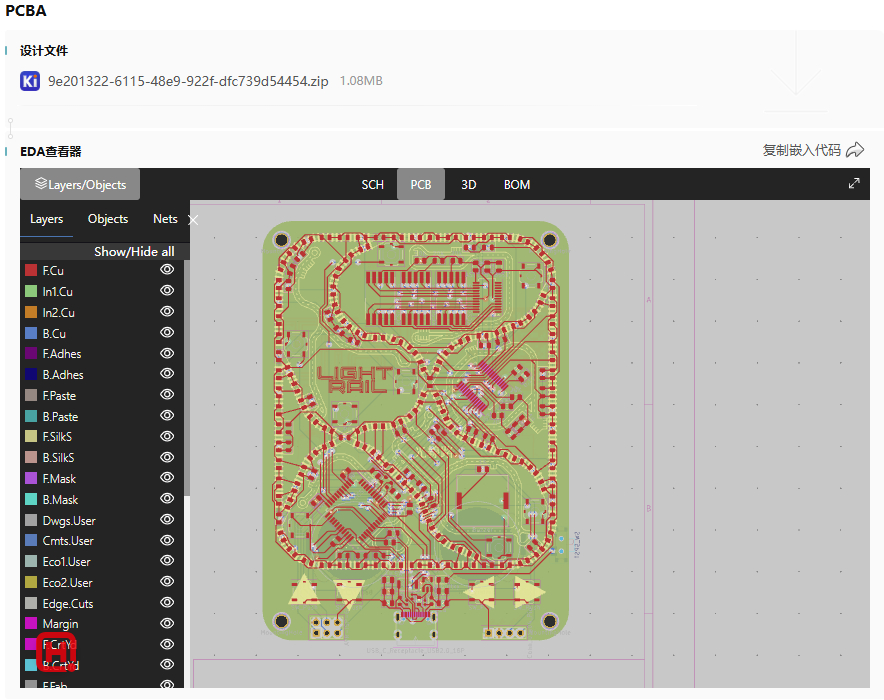Click the share embed code arrow icon

855,150
